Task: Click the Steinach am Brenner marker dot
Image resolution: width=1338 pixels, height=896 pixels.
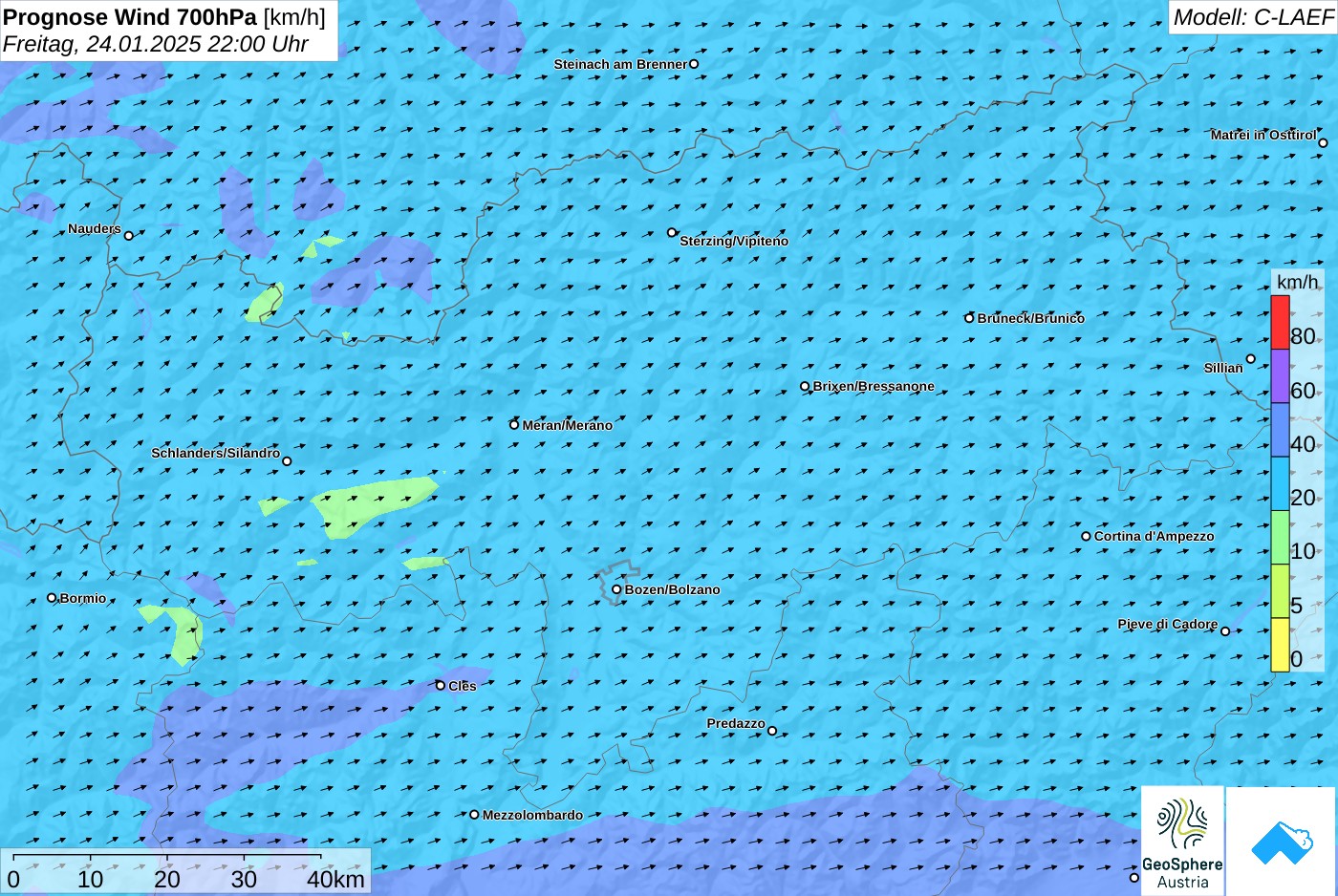Action: click(694, 64)
